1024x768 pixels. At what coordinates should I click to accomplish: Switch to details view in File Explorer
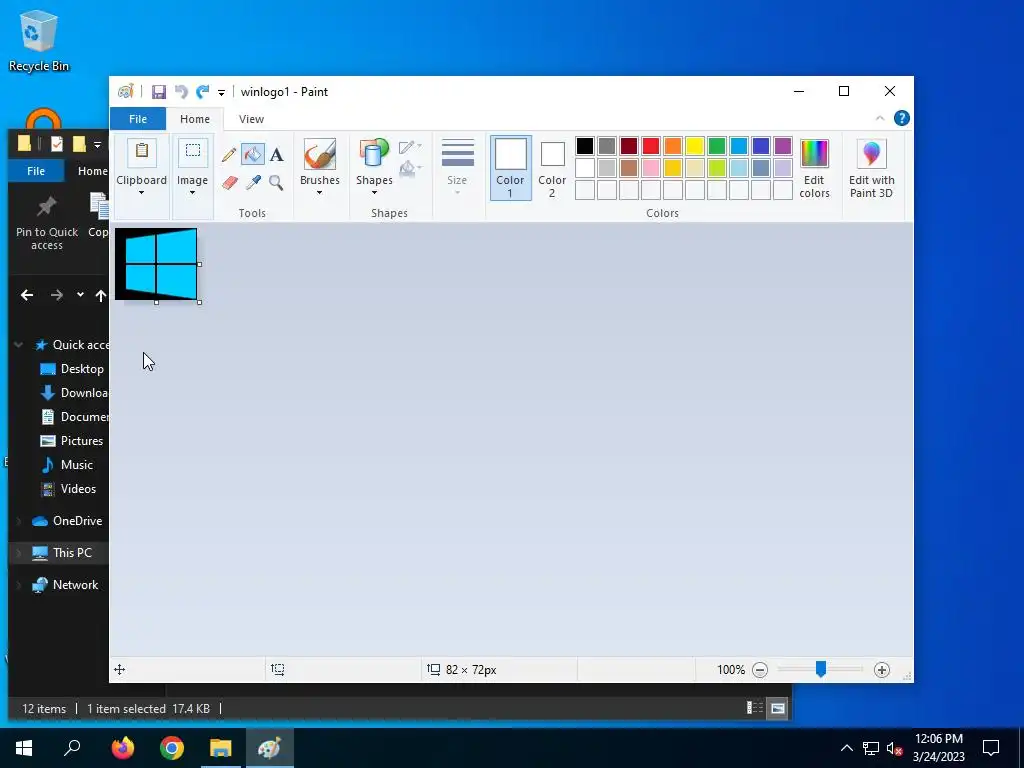coord(754,708)
